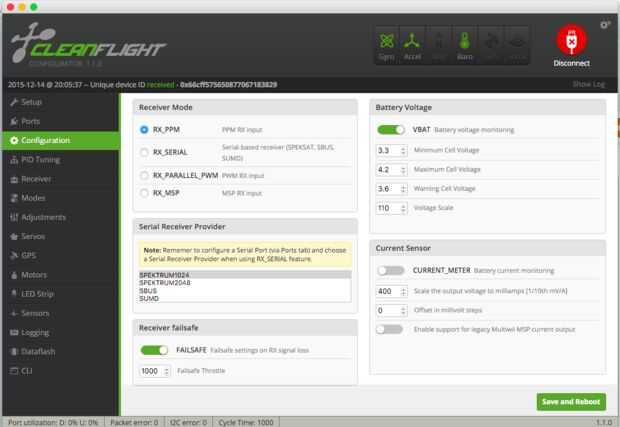This screenshot has width=620, height=427.
Task: Open the Logging tab
Action: [x=60, y=333]
